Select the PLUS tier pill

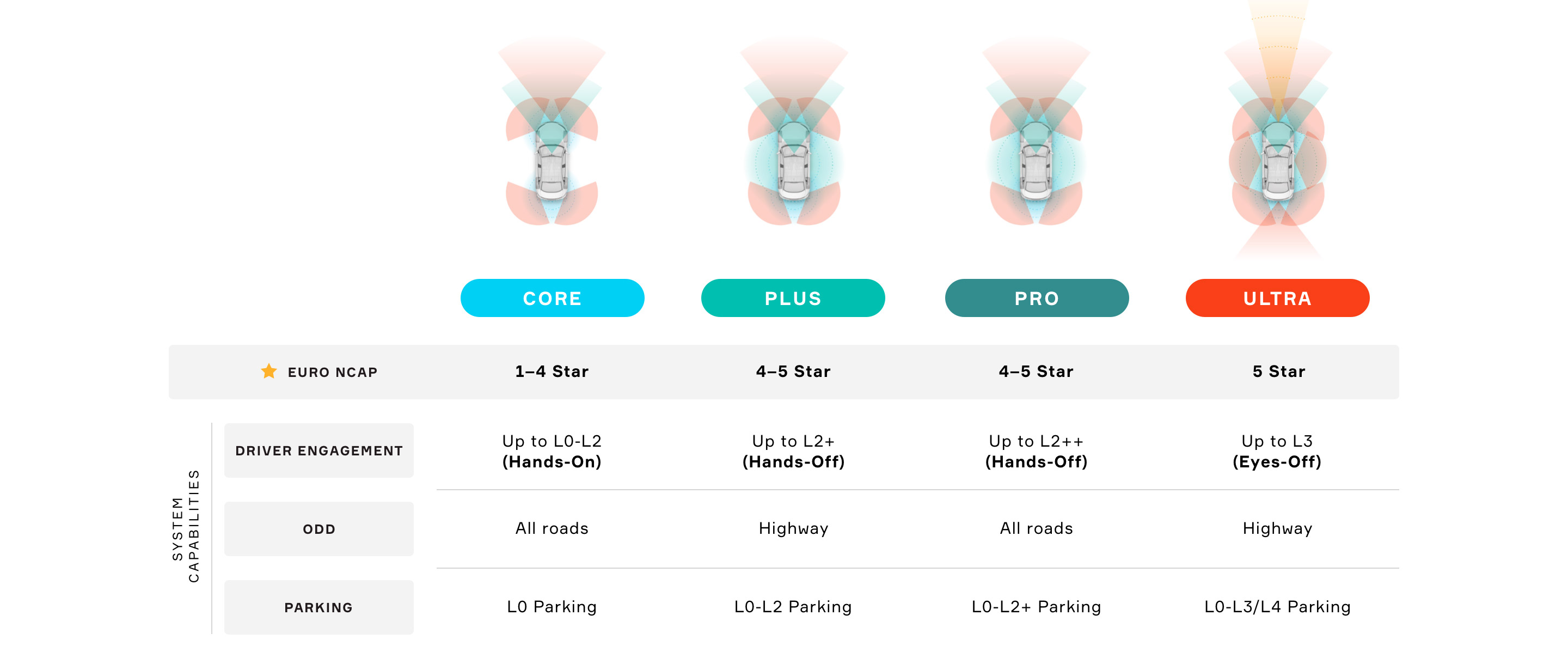coord(793,298)
